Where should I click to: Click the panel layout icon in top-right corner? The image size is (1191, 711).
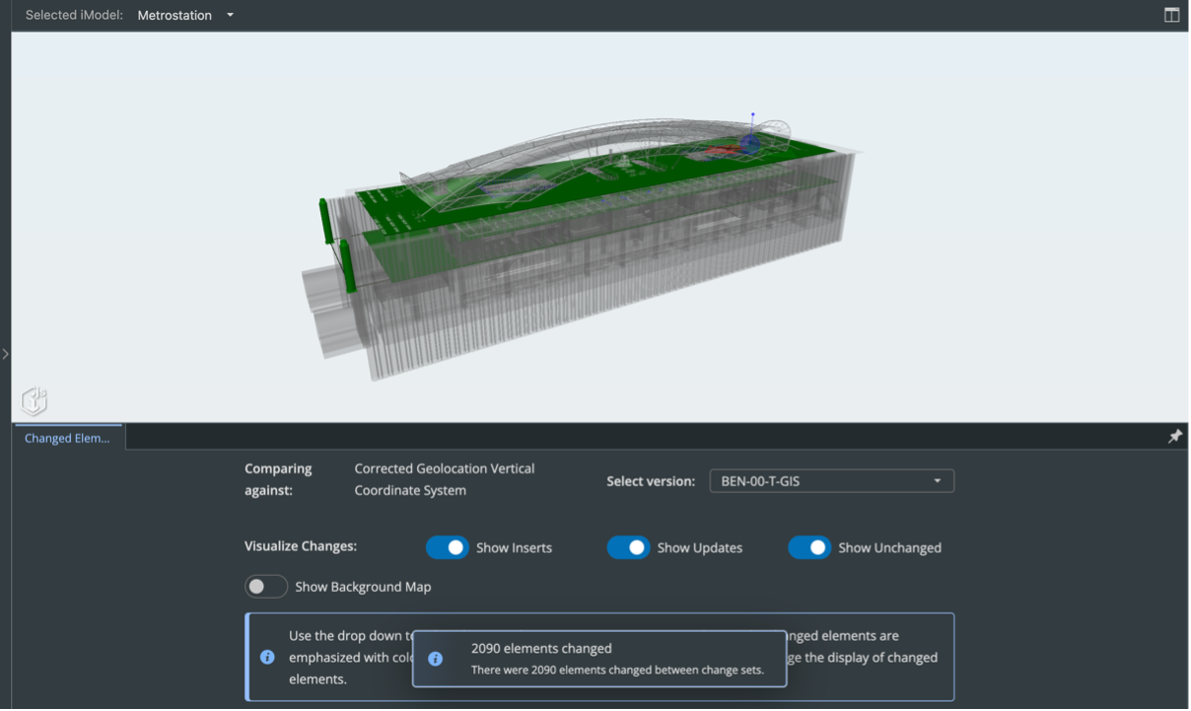click(x=1172, y=15)
